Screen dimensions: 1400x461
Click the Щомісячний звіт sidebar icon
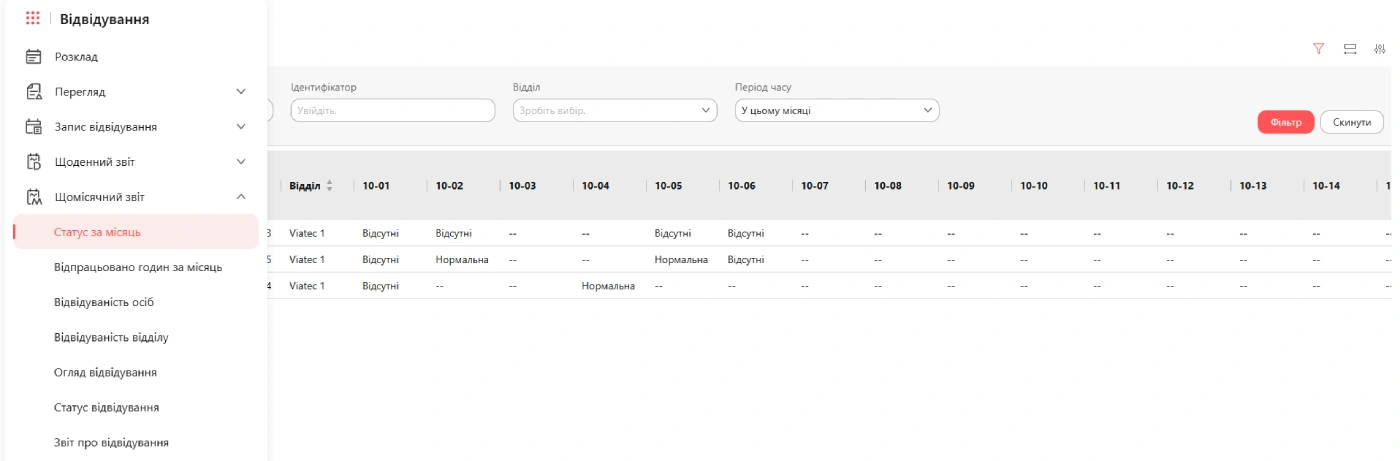click(33, 197)
